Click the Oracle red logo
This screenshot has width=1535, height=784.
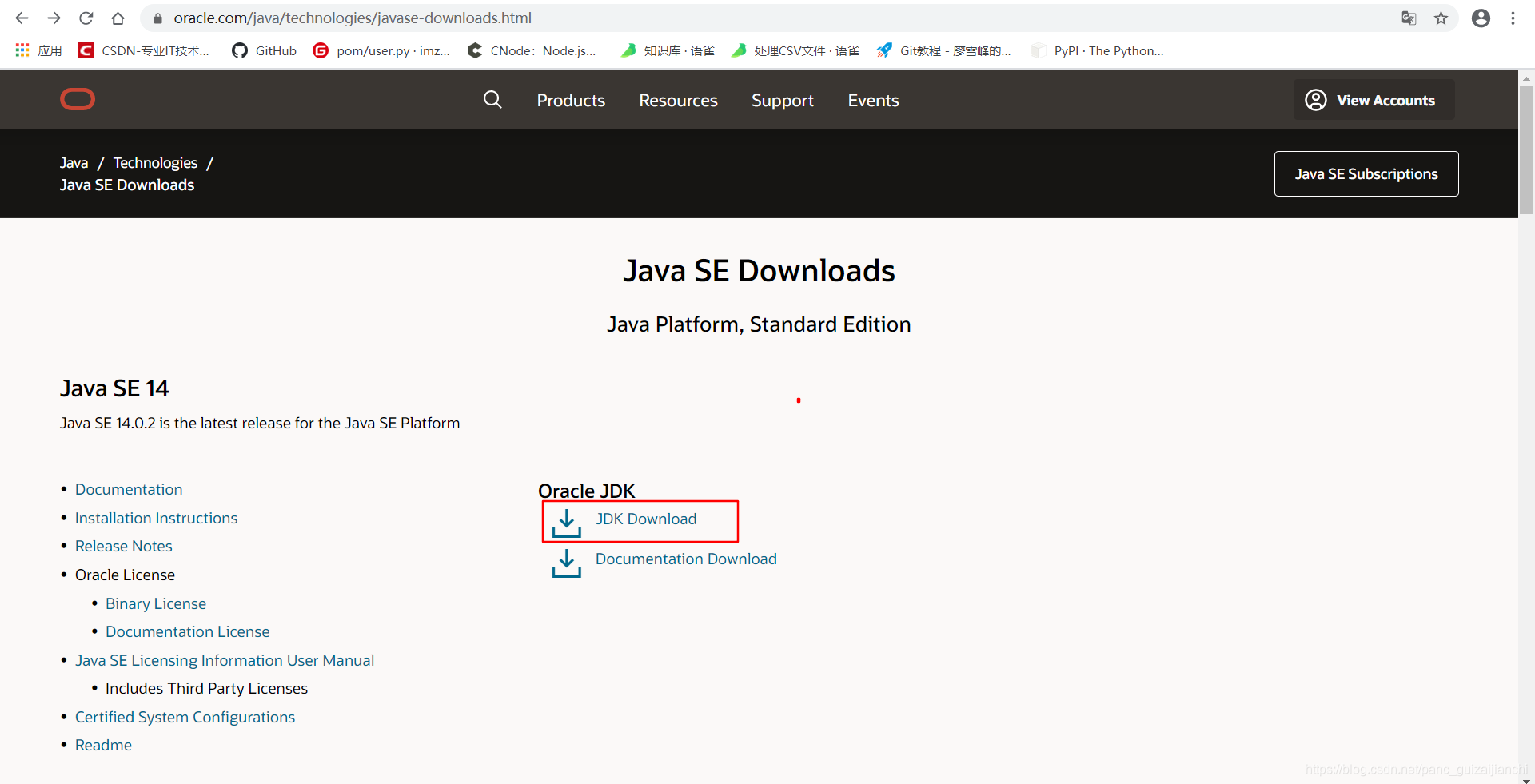click(x=78, y=99)
